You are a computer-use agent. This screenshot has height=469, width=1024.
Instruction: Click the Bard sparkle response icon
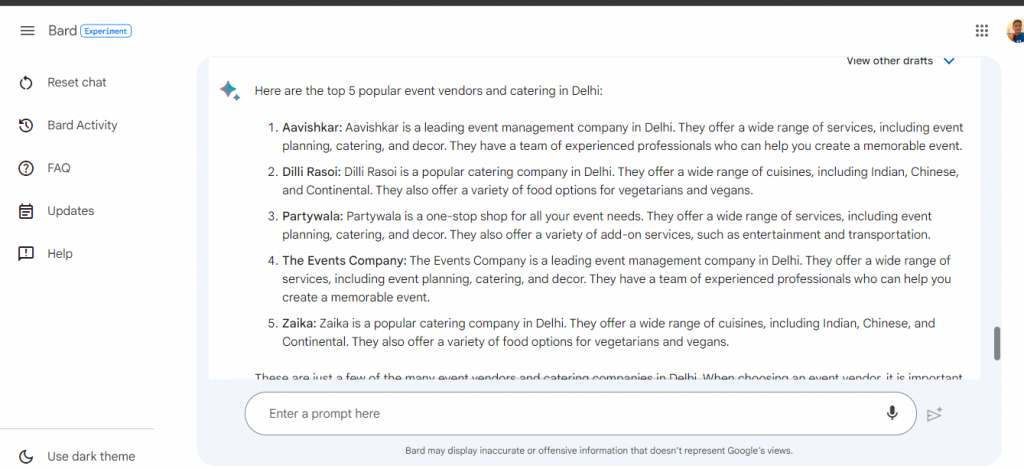point(230,90)
